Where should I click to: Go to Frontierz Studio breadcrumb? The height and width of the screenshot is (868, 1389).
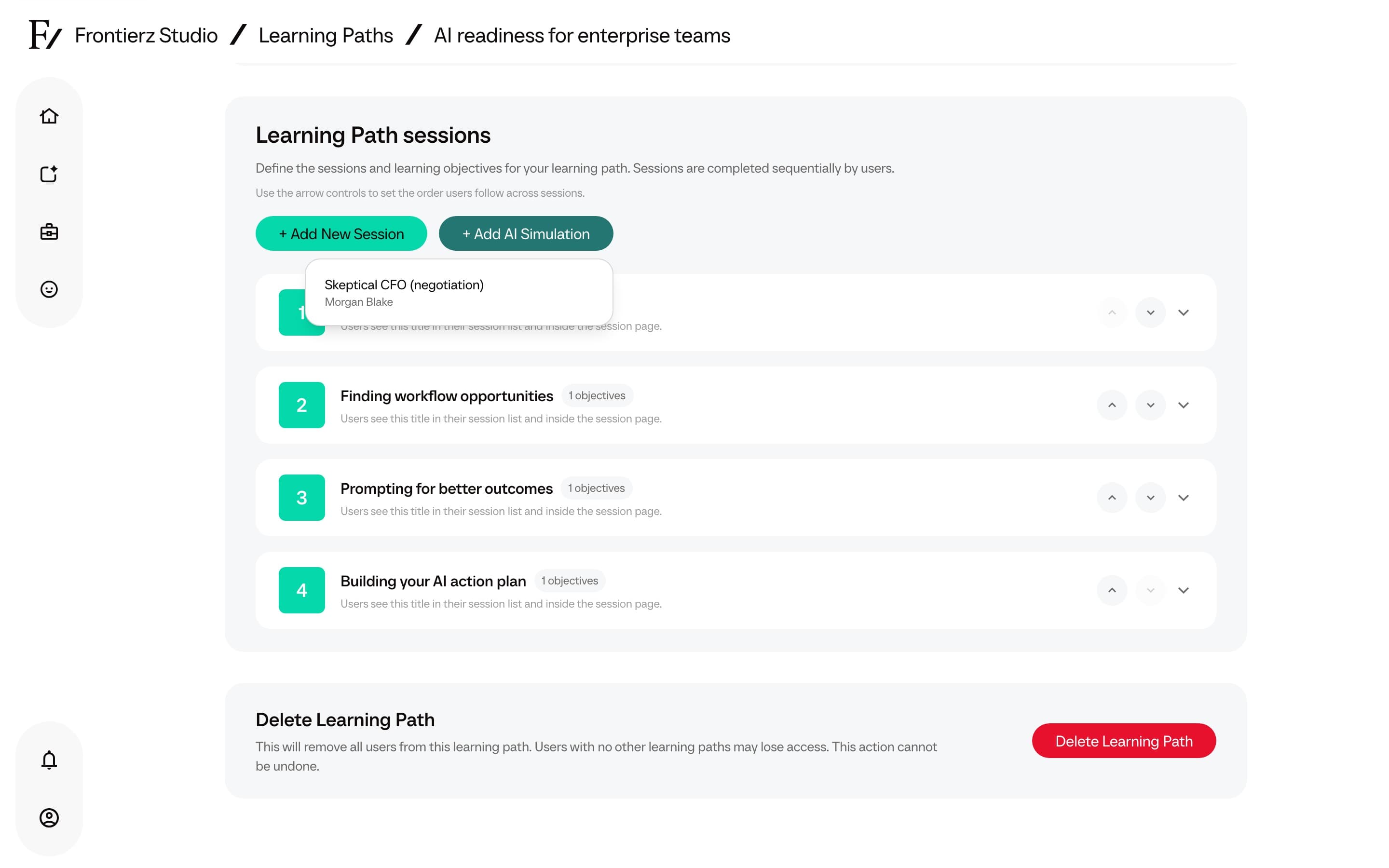146,36
